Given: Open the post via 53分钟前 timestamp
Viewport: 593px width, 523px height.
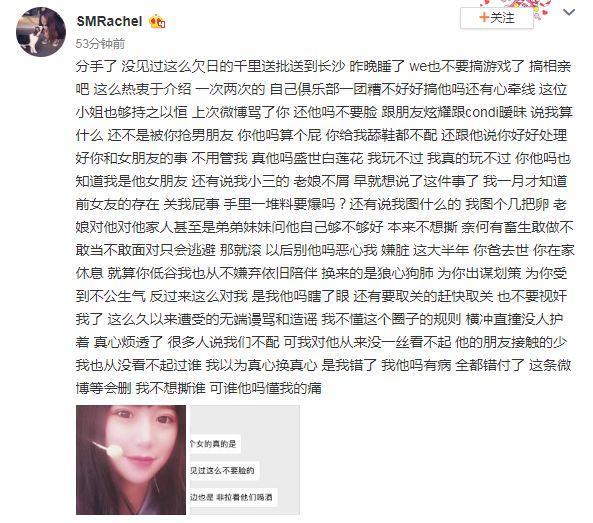Looking at the screenshot, I should [100, 44].
